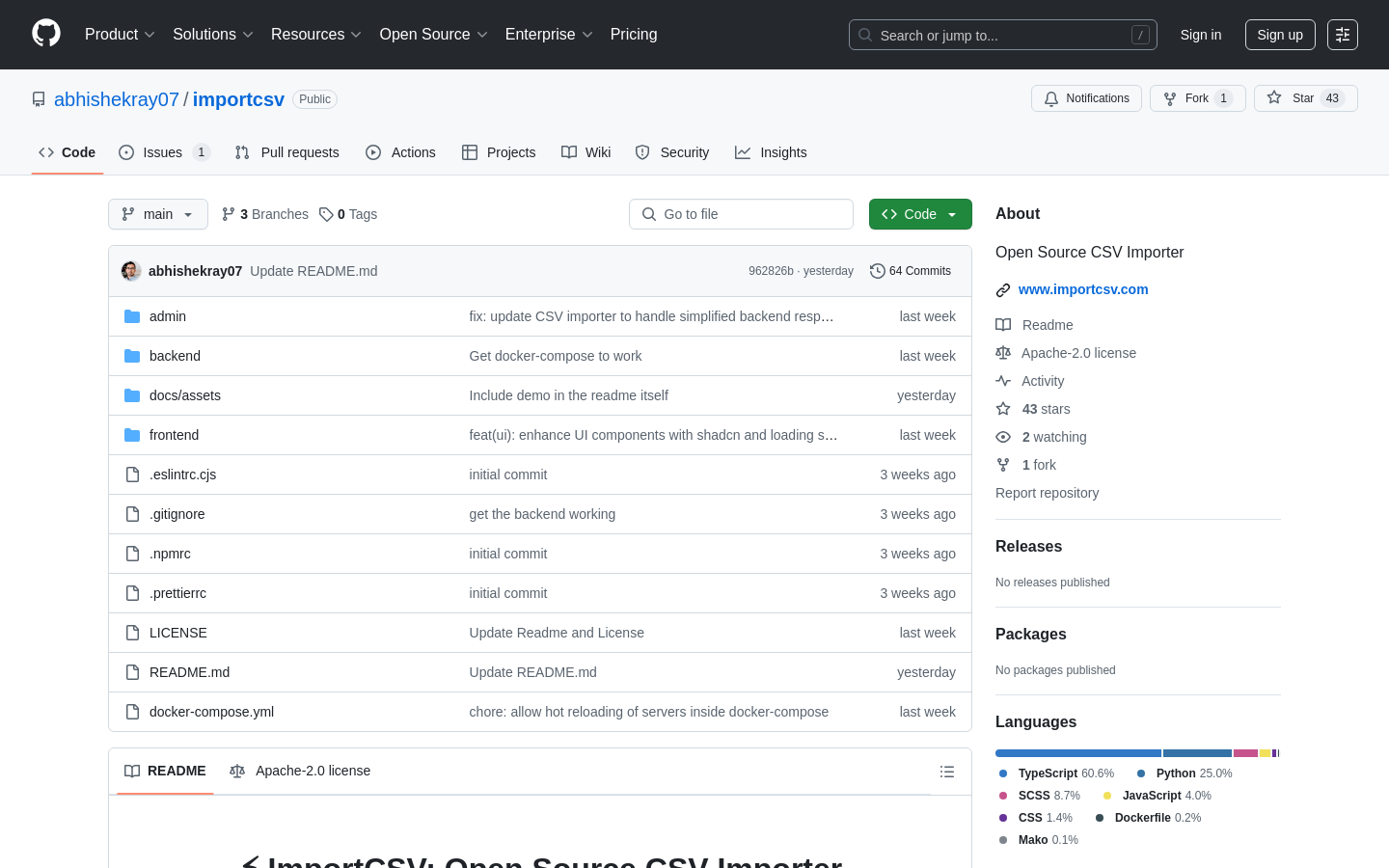The height and width of the screenshot is (868, 1389).
Task: Click the backend folder icon
Action: coord(132,356)
